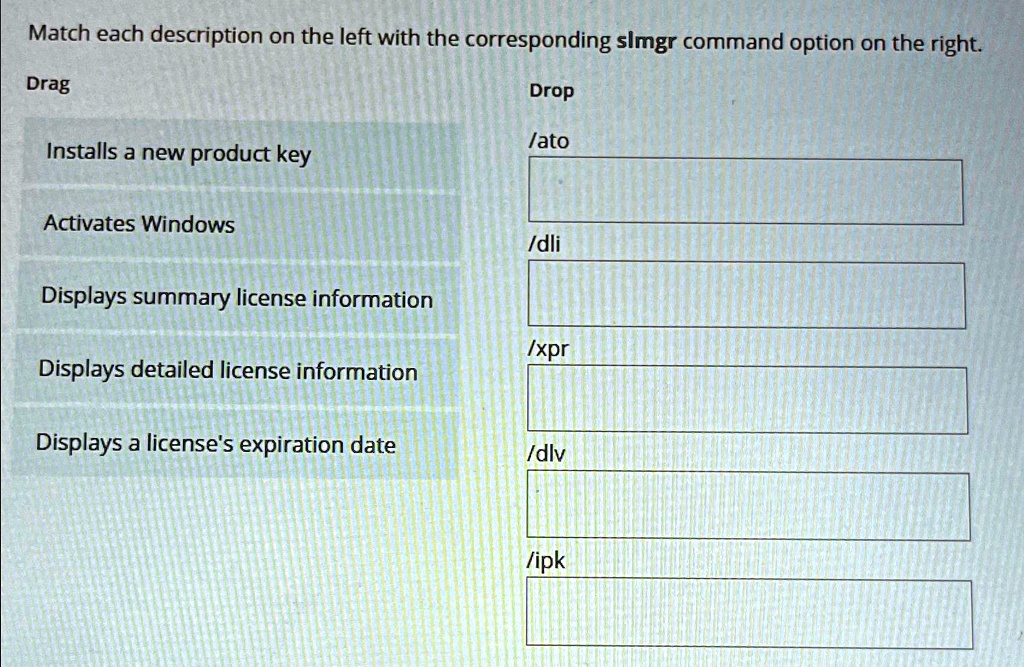Click the /xpr label

tap(546, 348)
